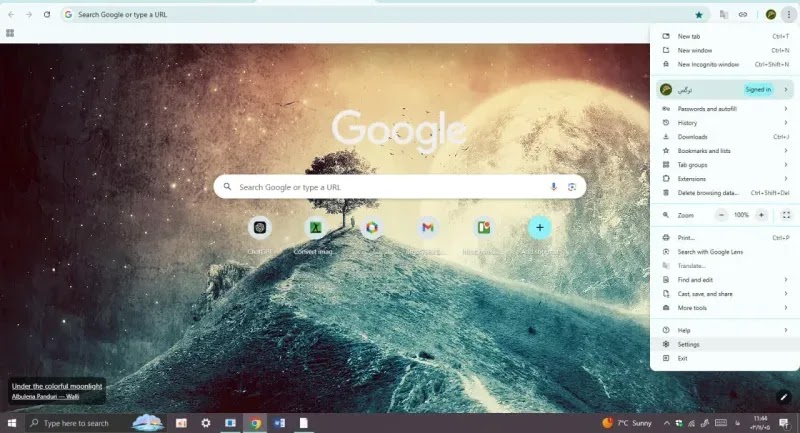This screenshot has height=433, width=800.
Task: Expand the Help submenu
Action: point(724,330)
